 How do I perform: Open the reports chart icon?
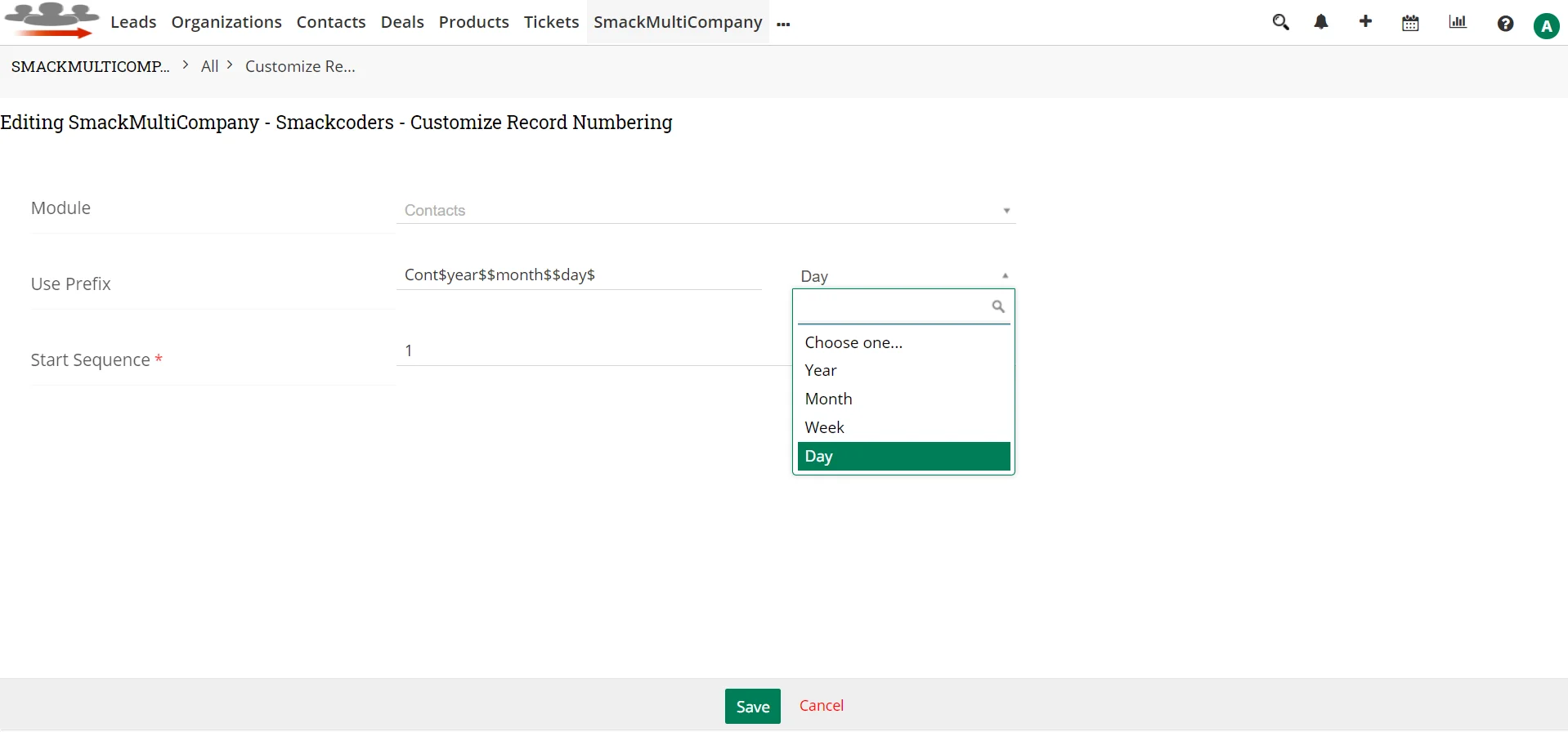[x=1458, y=22]
